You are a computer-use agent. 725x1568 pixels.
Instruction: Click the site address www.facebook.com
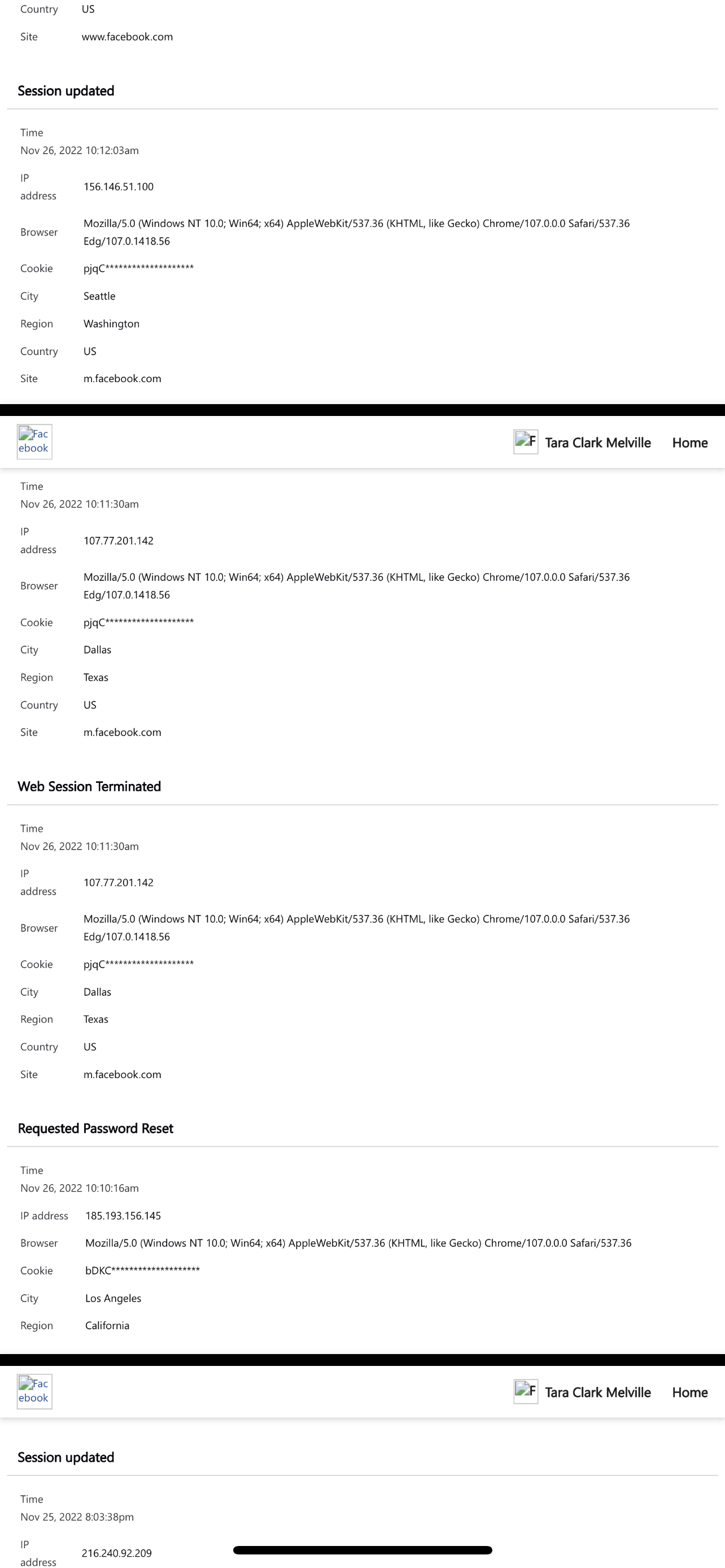point(126,37)
